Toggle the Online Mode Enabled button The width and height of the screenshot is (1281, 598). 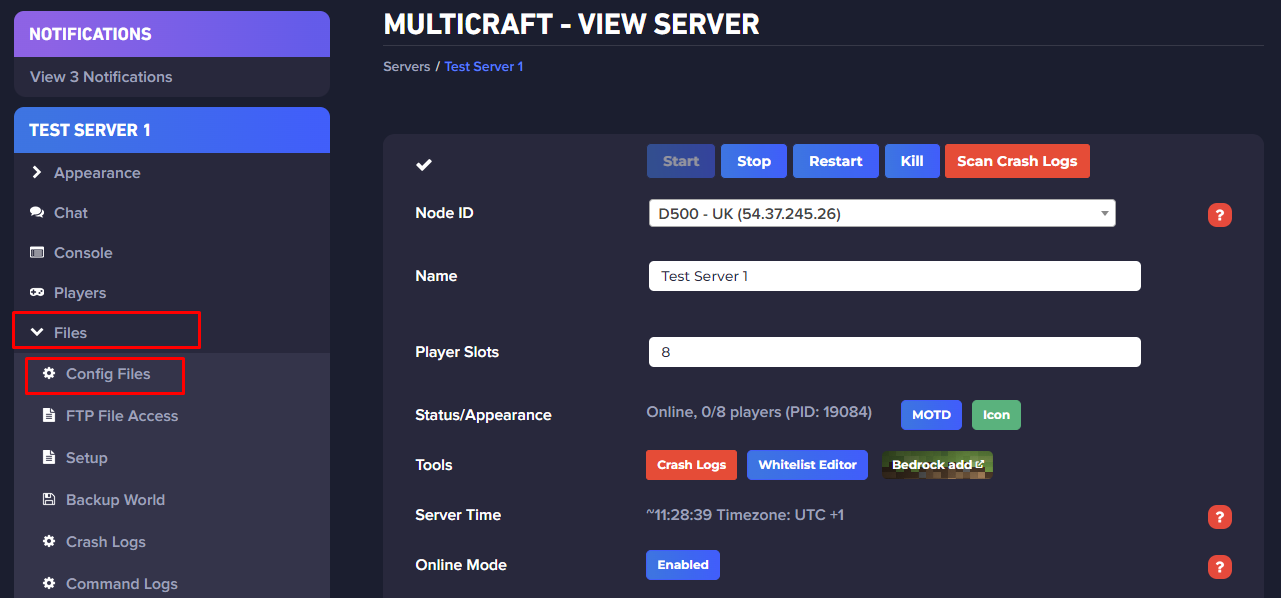point(682,565)
